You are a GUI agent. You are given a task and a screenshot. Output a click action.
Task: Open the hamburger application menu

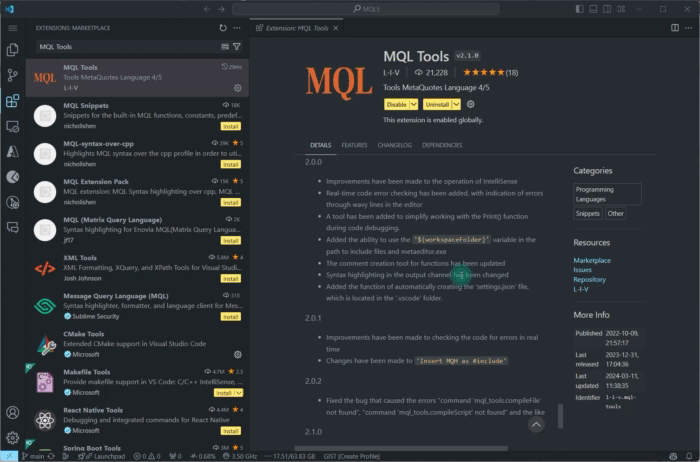12,28
